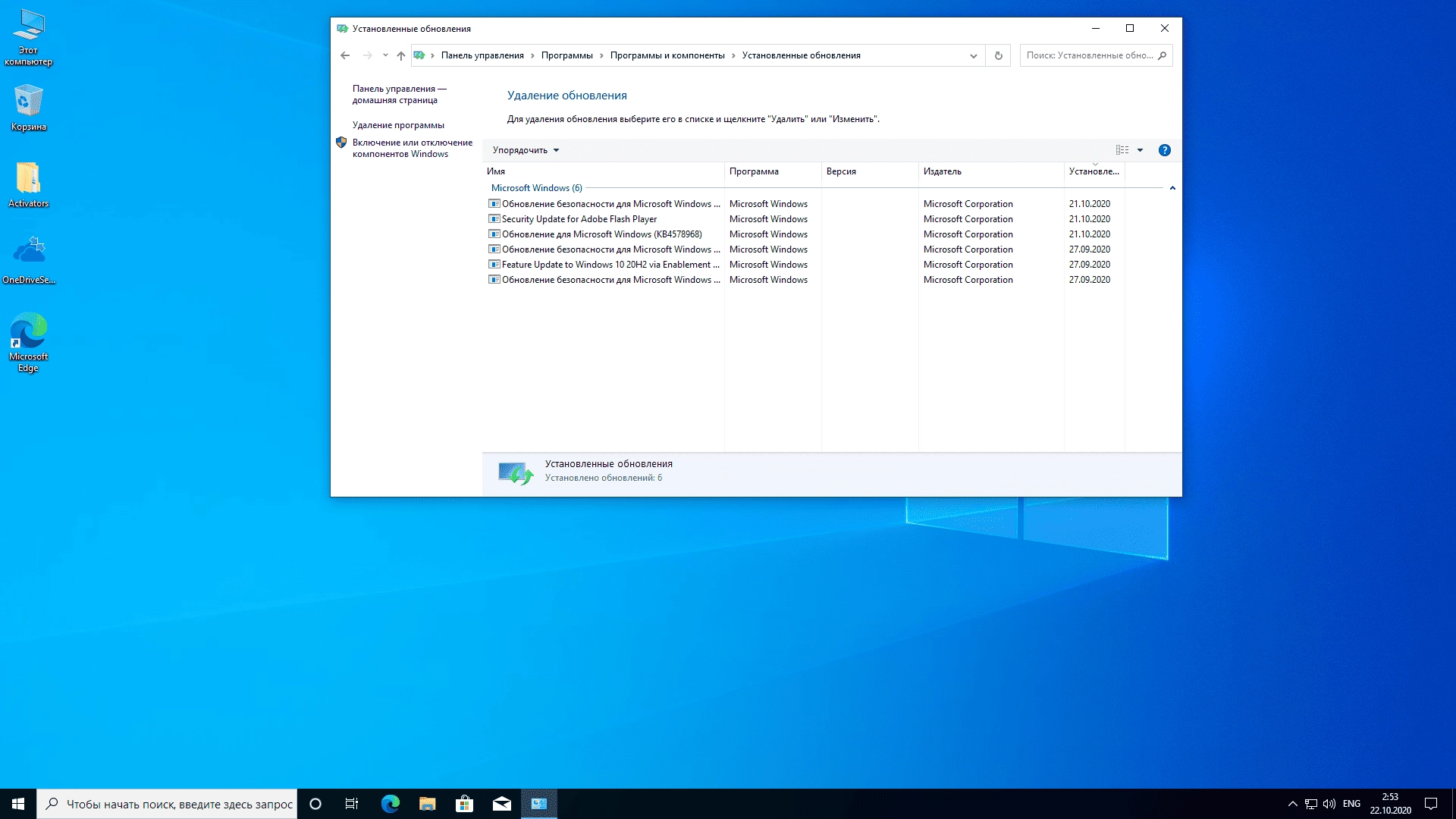Open Корзина recycle bin on desktop
This screenshot has width=1456, height=819.
coord(29,108)
